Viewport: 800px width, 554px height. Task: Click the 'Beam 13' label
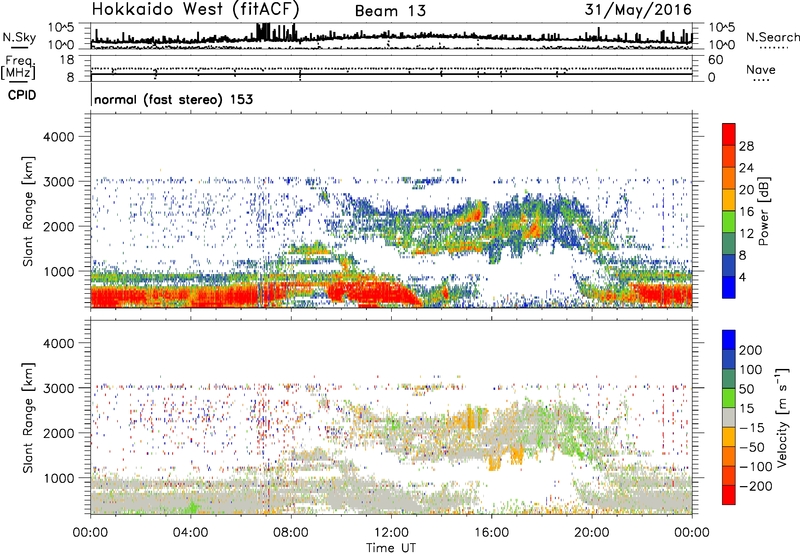tap(390, 11)
